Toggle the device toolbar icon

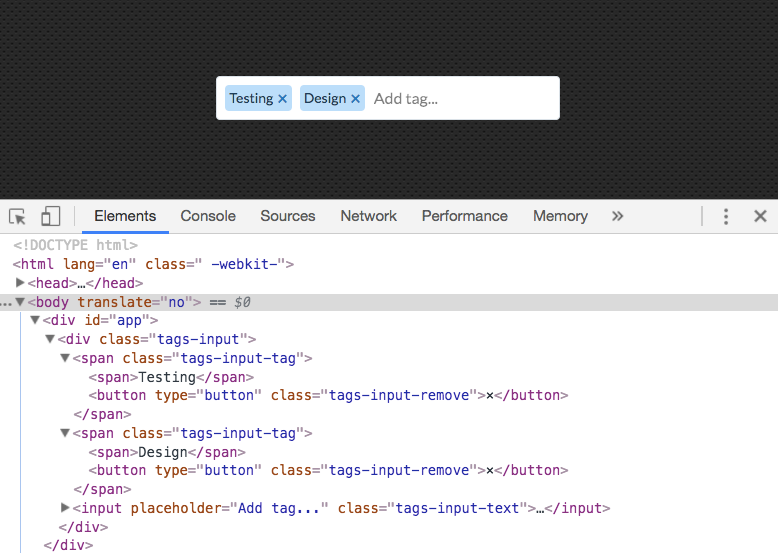coord(50,216)
